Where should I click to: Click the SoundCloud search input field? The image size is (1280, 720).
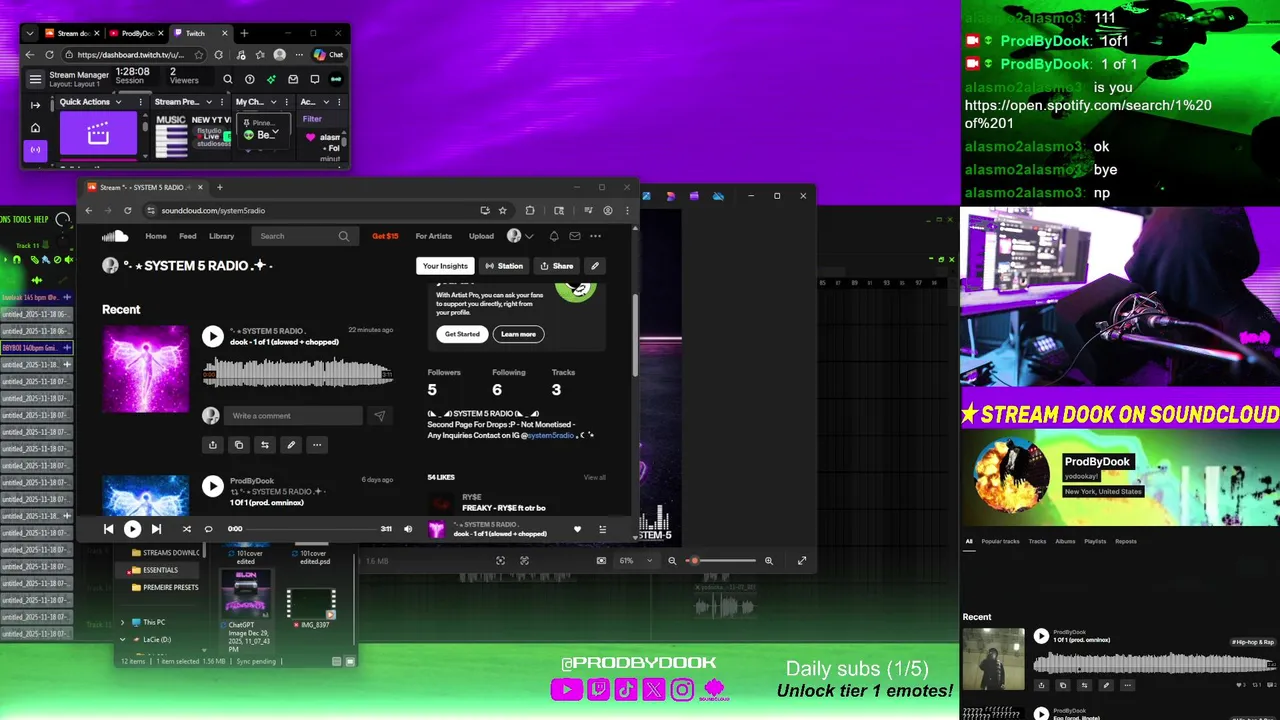(304, 236)
